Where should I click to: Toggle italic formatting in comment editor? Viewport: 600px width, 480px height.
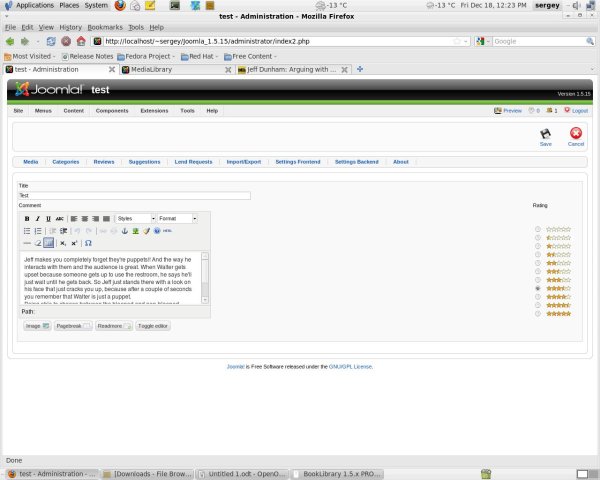pyautogui.click(x=38, y=219)
